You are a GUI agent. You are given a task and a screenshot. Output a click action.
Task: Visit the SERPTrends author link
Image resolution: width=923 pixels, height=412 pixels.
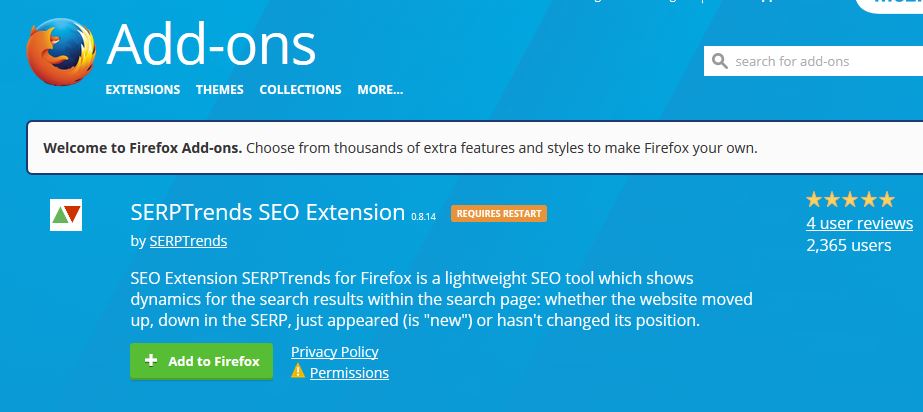188,241
